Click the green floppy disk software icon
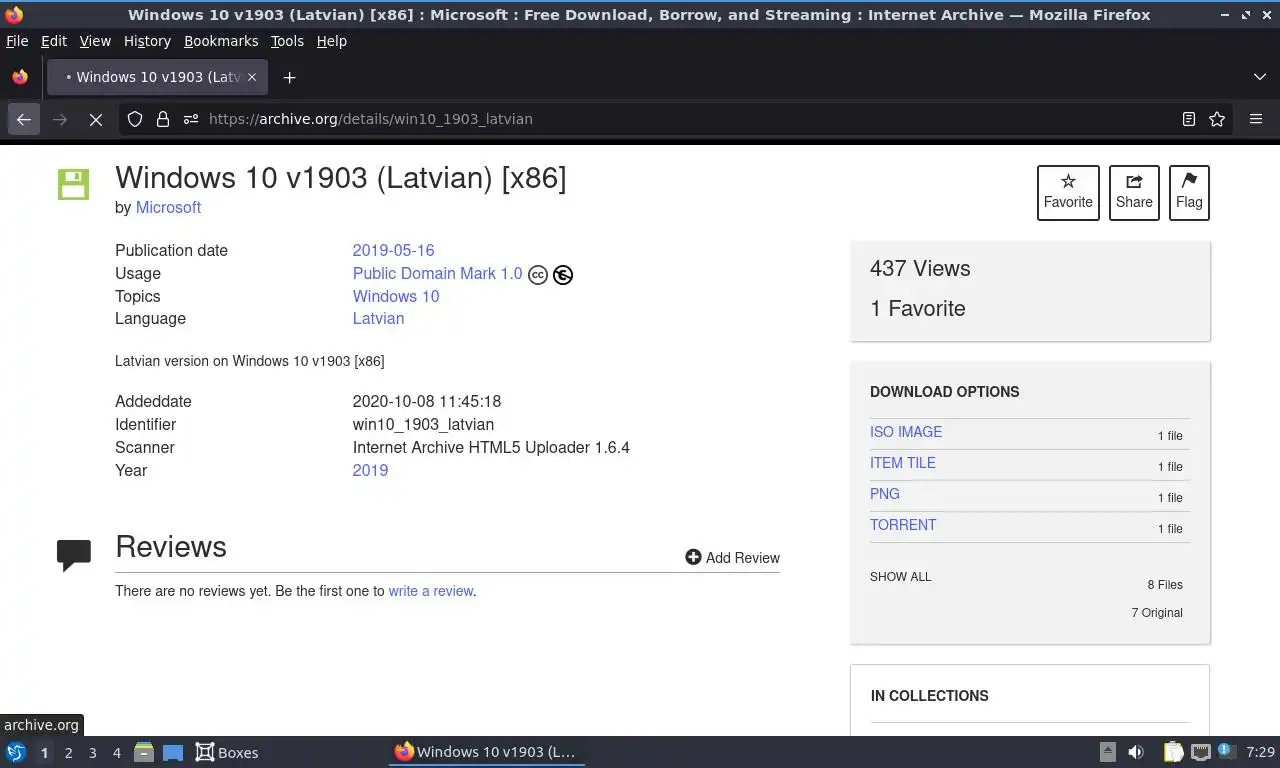This screenshot has height=768, width=1280. [x=73, y=184]
